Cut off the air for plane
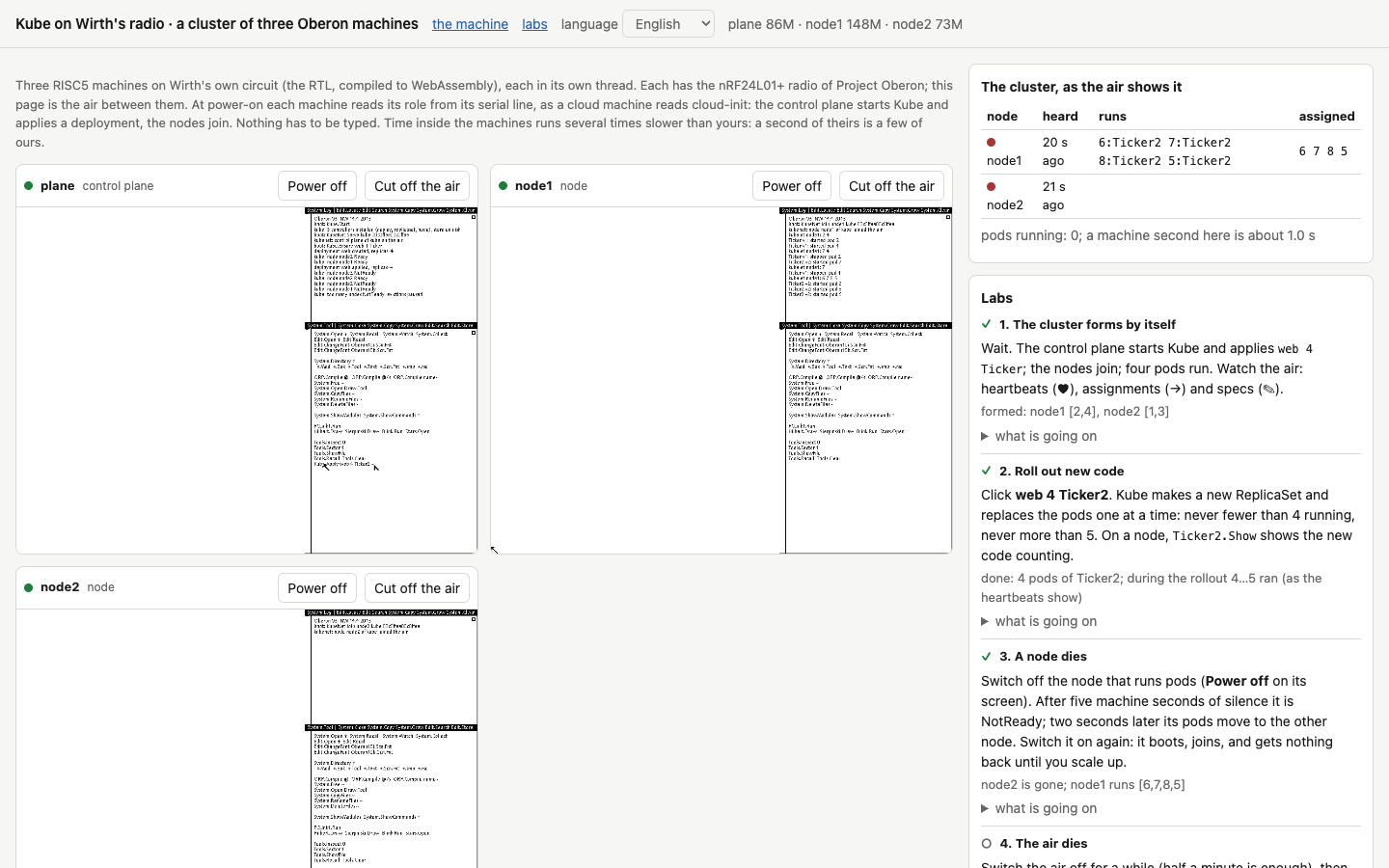 click(x=417, y=186)
